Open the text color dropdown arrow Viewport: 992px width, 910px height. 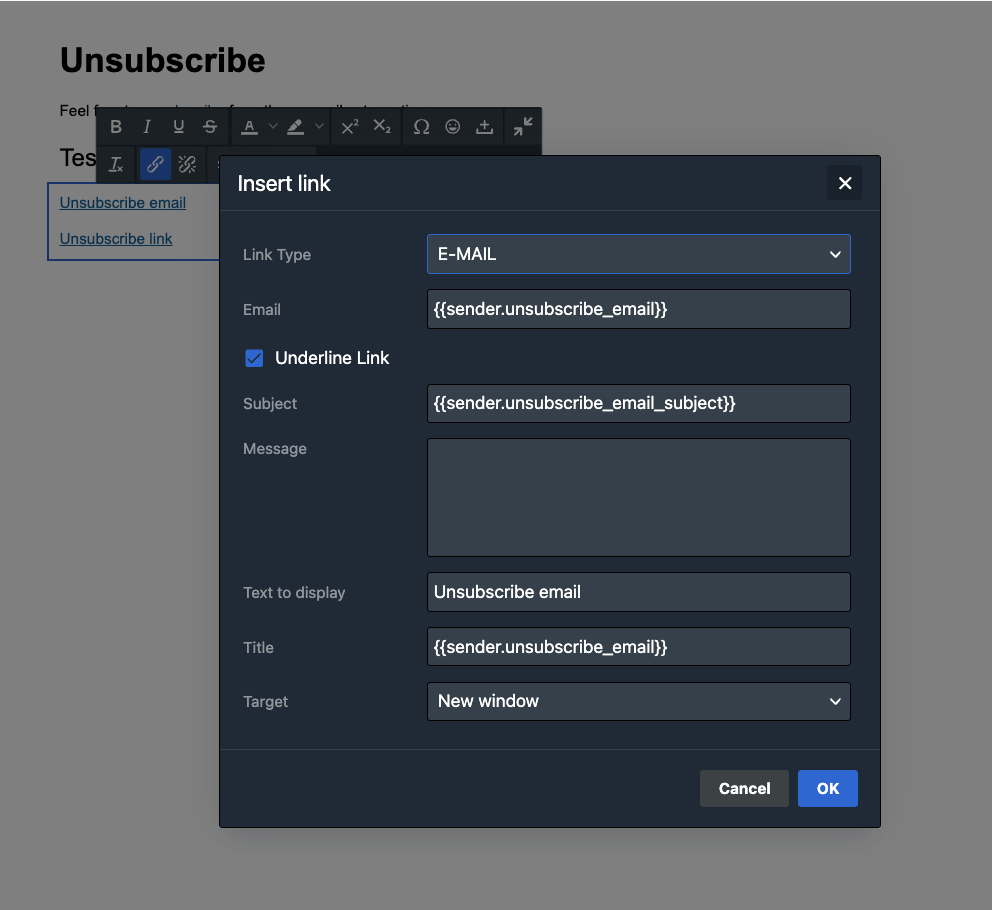coord(272,127)
